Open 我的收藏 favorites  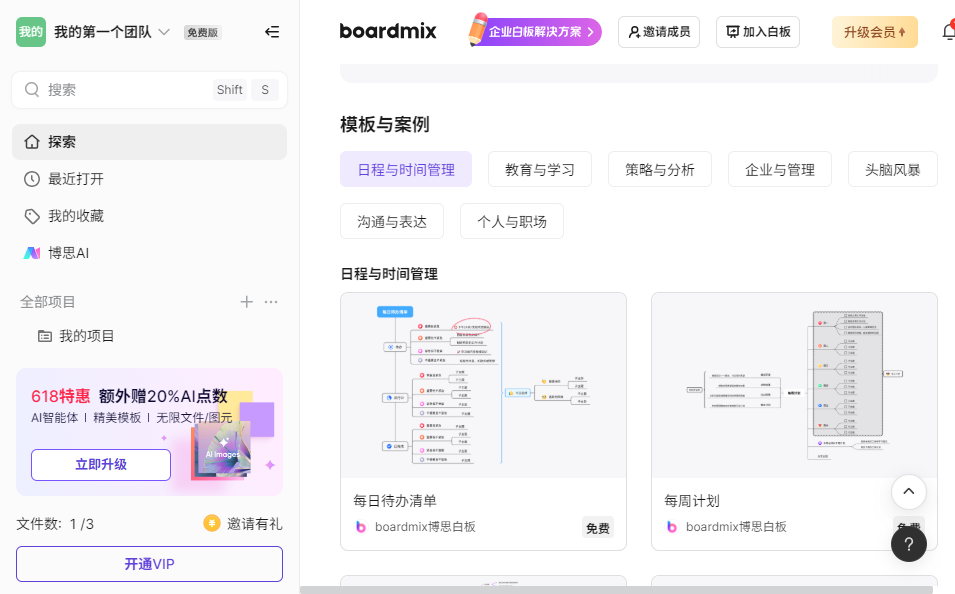coord(149,216)
